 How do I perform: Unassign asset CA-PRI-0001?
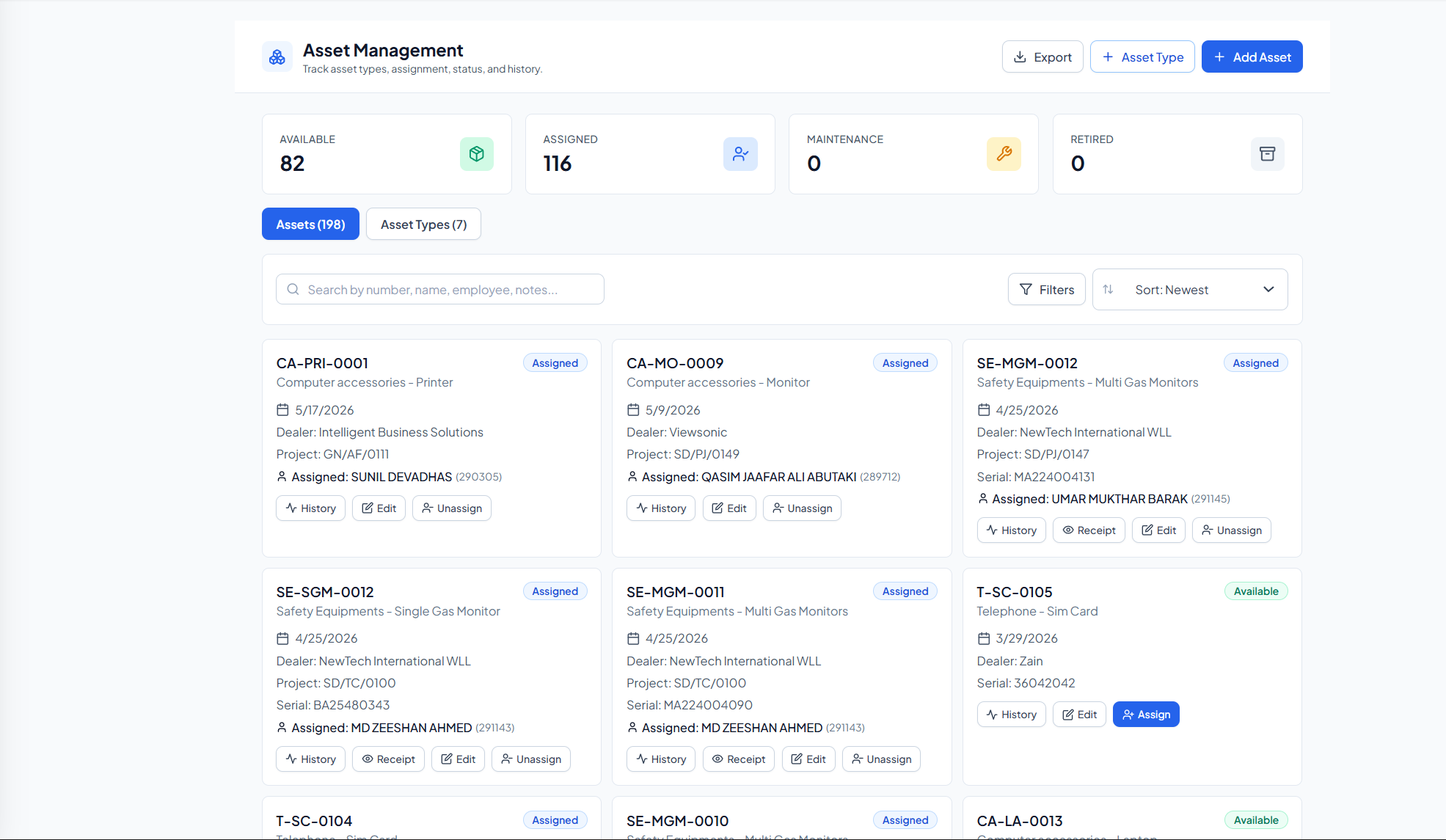tap(452, 508)
